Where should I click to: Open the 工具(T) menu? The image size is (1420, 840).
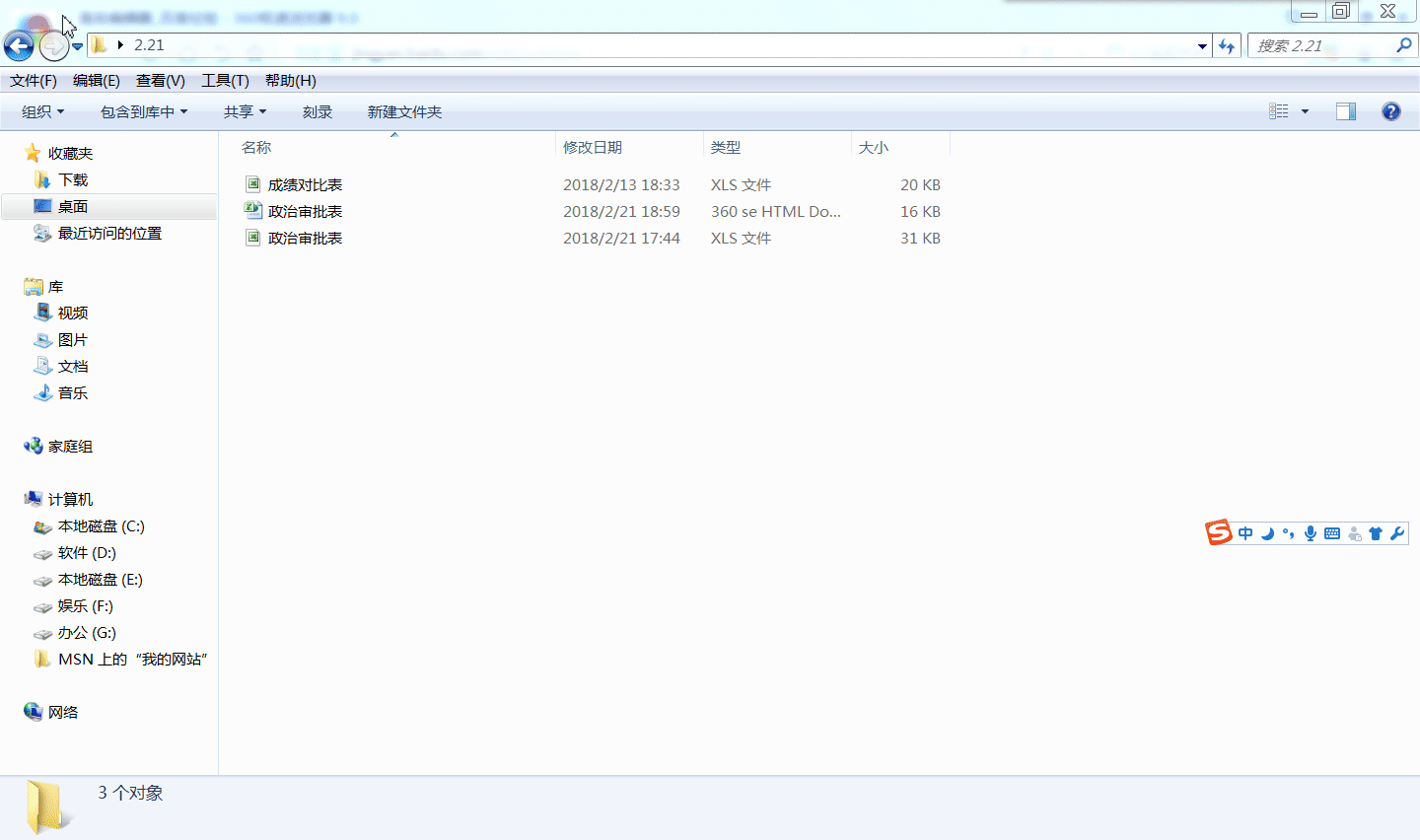[225, 81]
